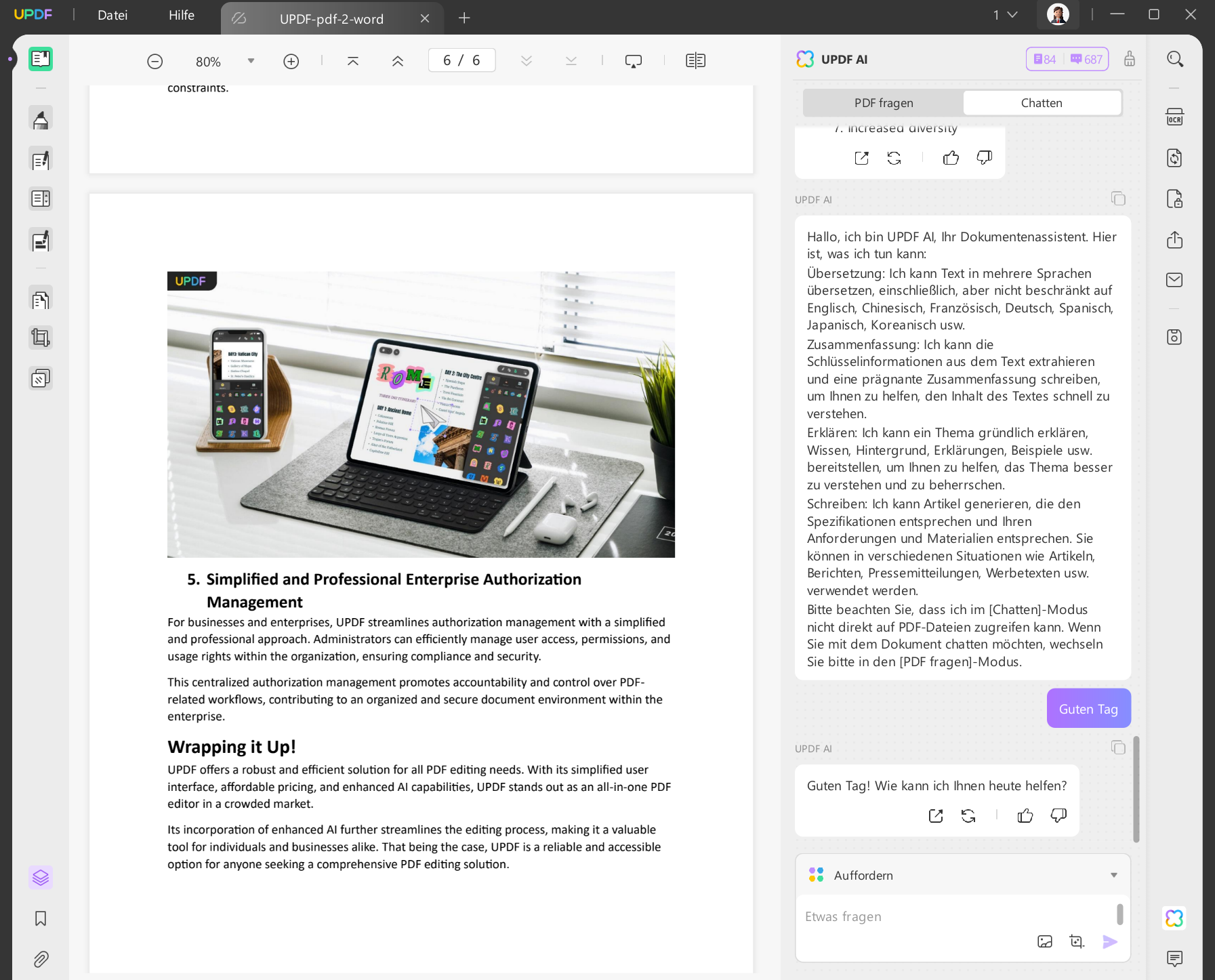
Task: Open the bookmark panel in sidebar
Action: (x=41, y=918)
